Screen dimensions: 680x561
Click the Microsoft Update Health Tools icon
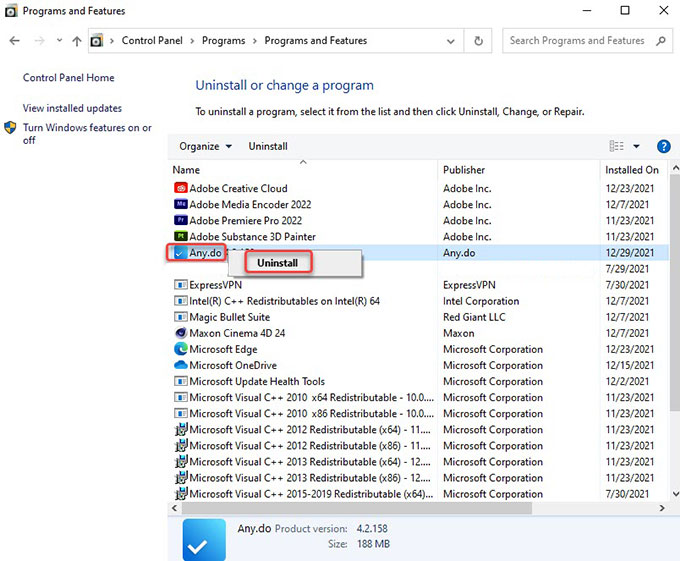[x=180, y=381]
